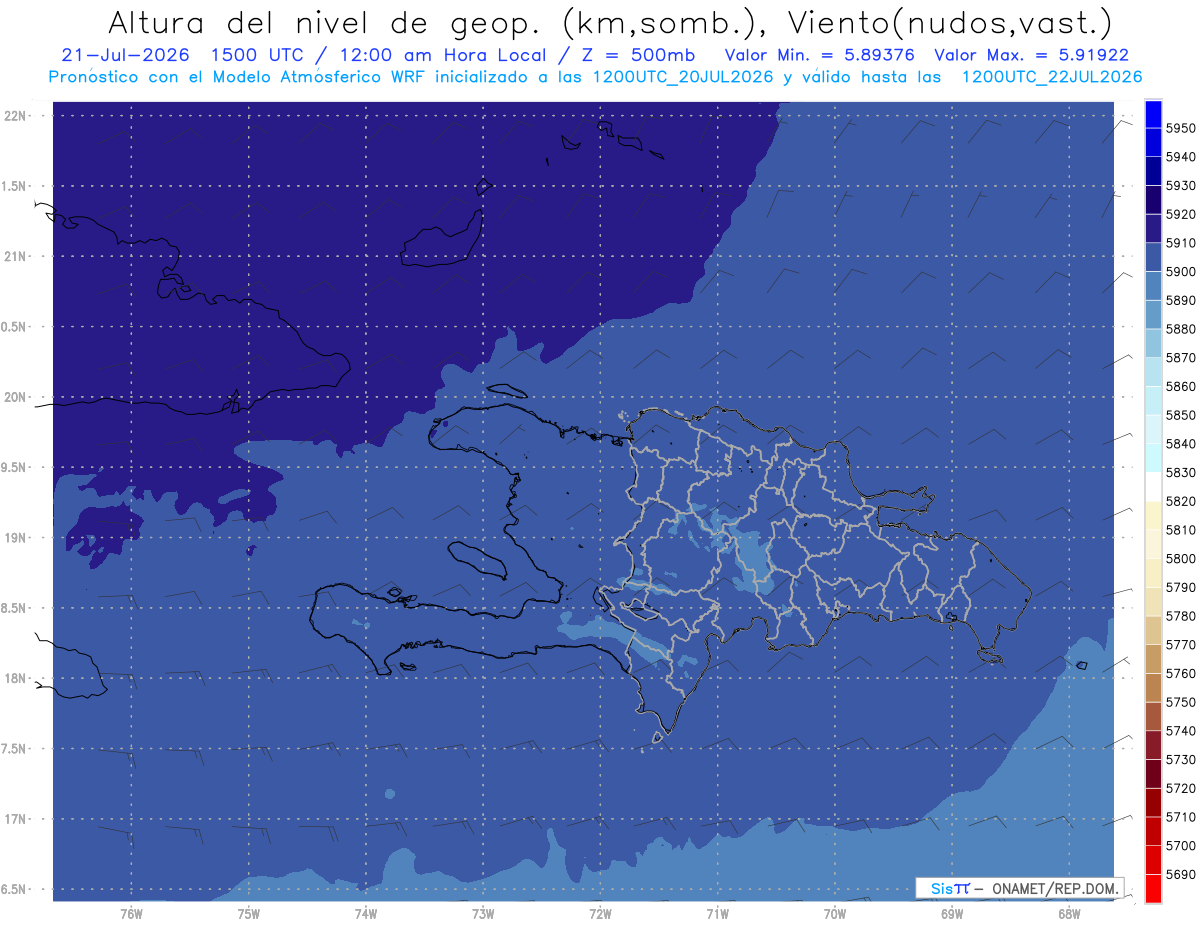This screenshot has height=927, width=1200.
Task: Click the "1200UTC_22JUL2026" valid-until time
Action: [x=1052, y=77]
